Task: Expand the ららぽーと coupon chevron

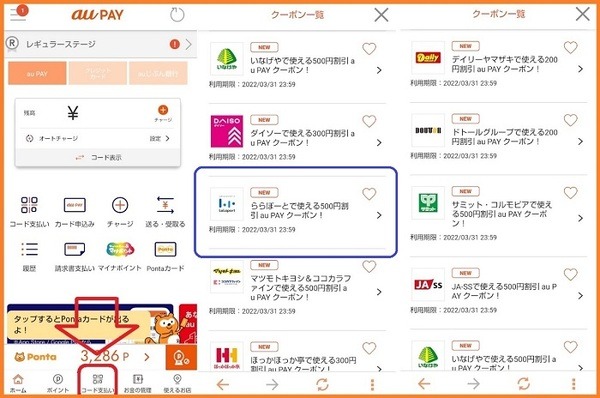Action: click(379, 215)
